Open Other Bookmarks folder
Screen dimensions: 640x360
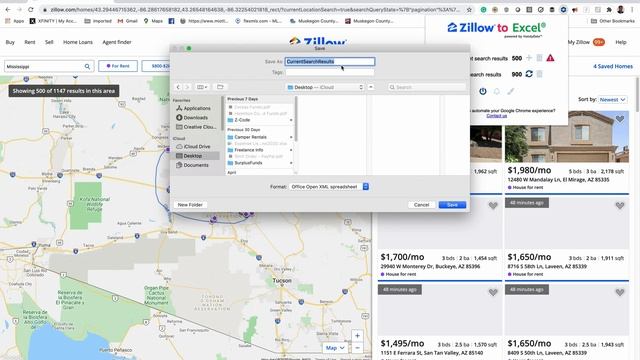click(613, 21)
